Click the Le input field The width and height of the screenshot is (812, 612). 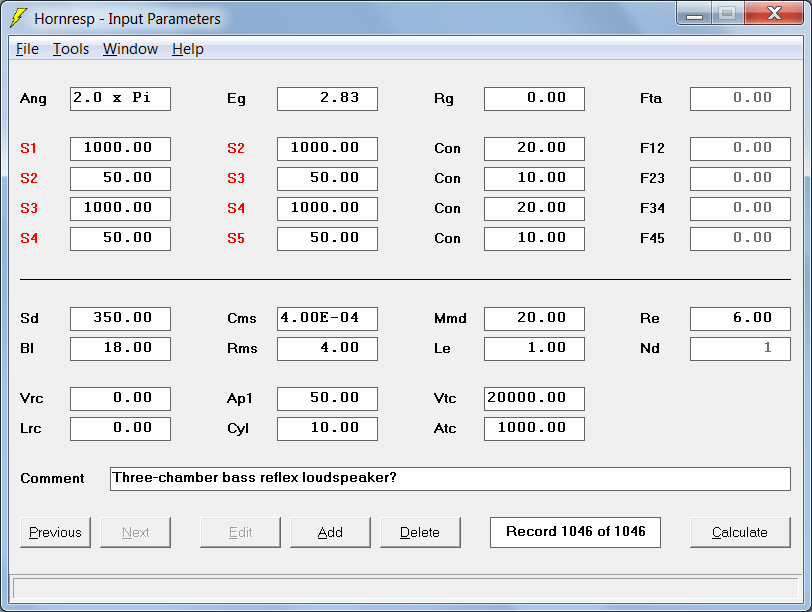tap(534, 349)
